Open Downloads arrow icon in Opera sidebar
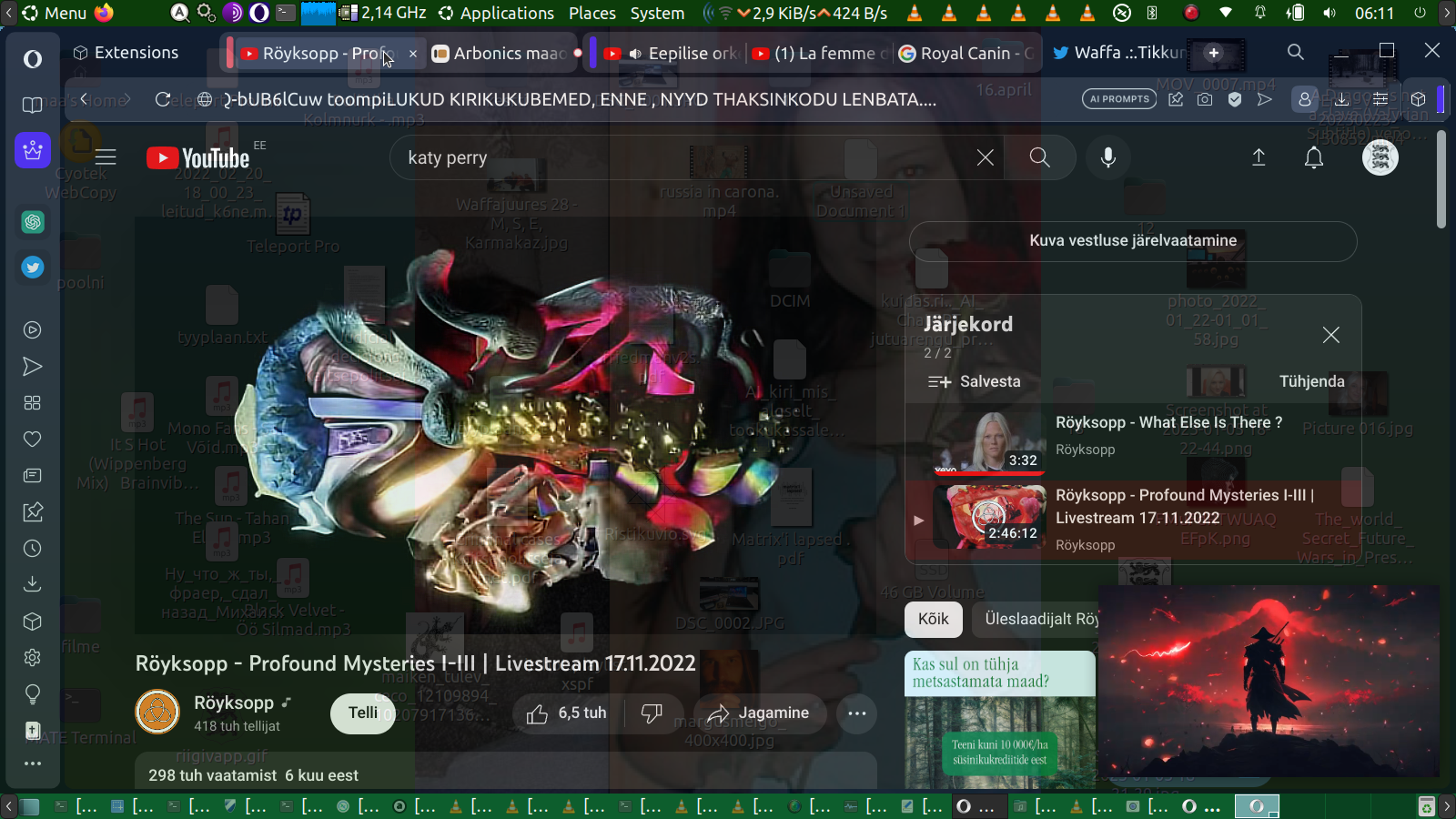This screenshot has width=1456, height=819. 33,584
